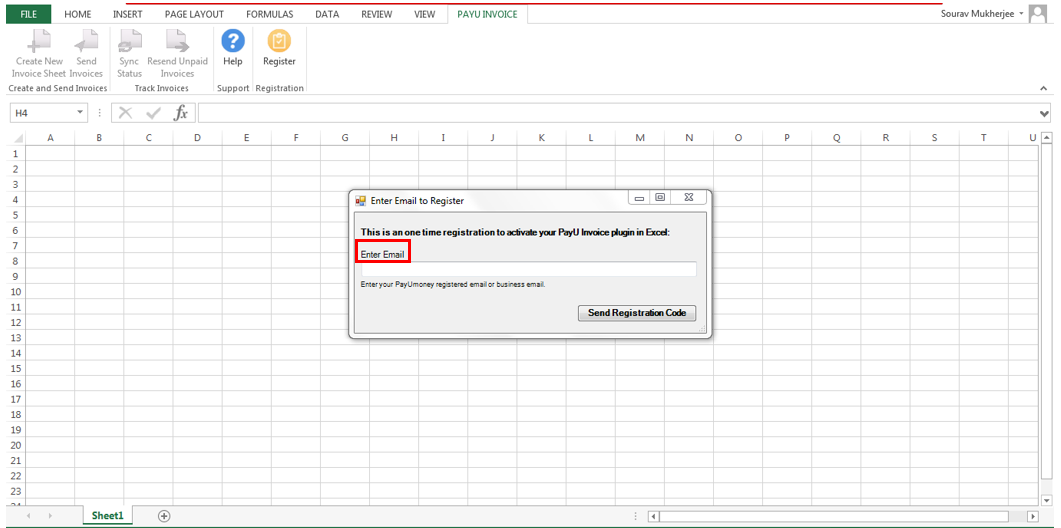Switch to the INSERT tab

coord(128,14)
